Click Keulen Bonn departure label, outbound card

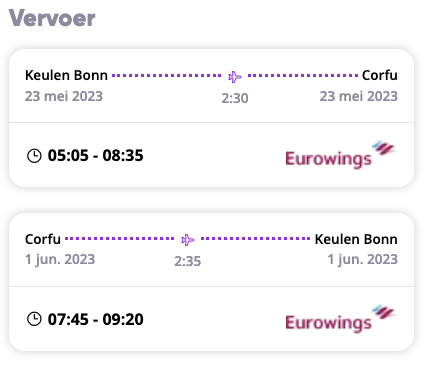pyautogui.click(x=66, y=75)
